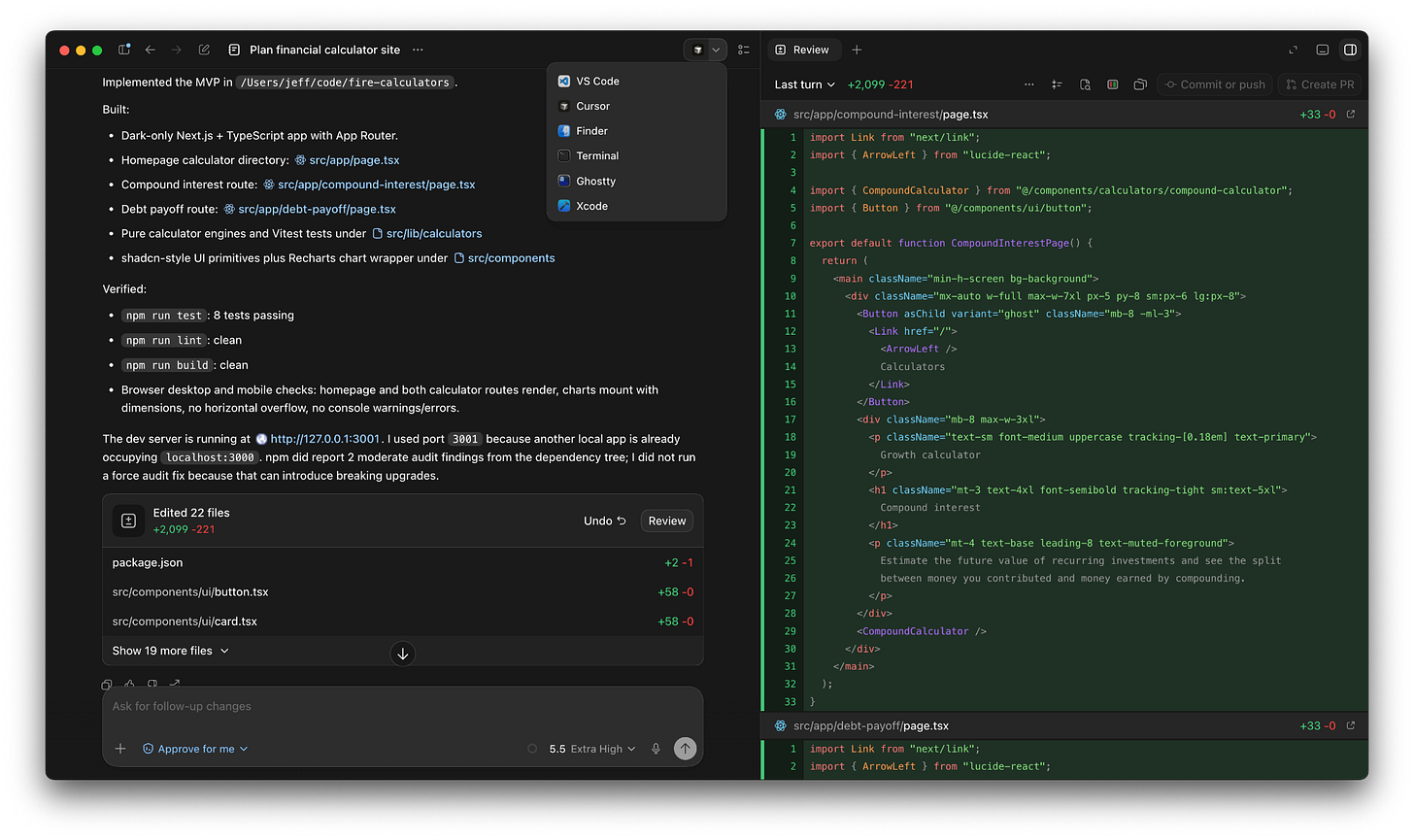
Task: Click the context usage circle indicator
Action: point(532,749)
